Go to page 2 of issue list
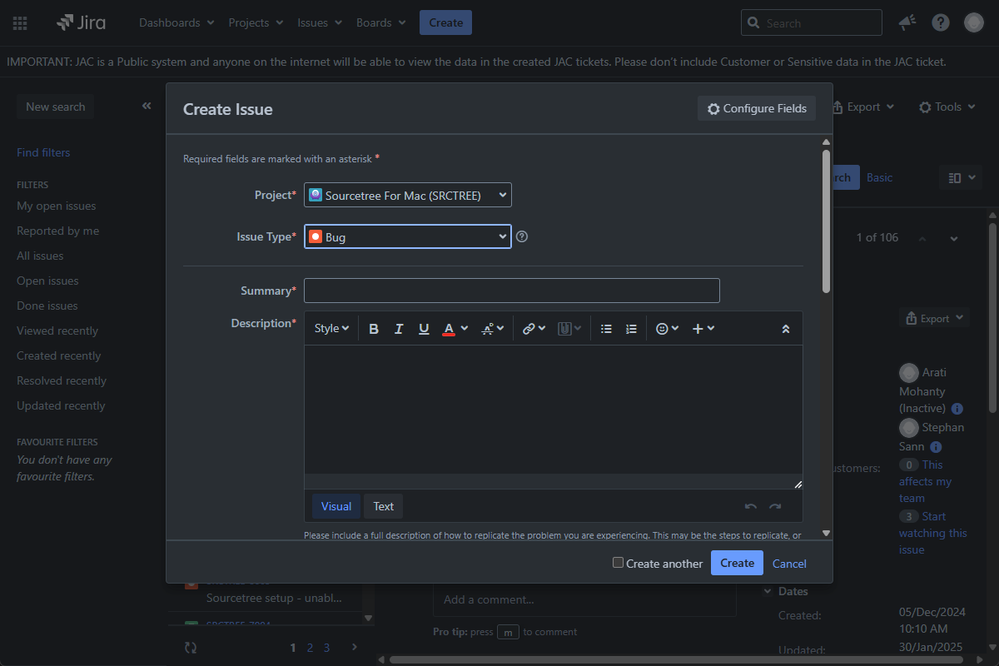Screen dimensions: 999x666 tap(310, 648)
